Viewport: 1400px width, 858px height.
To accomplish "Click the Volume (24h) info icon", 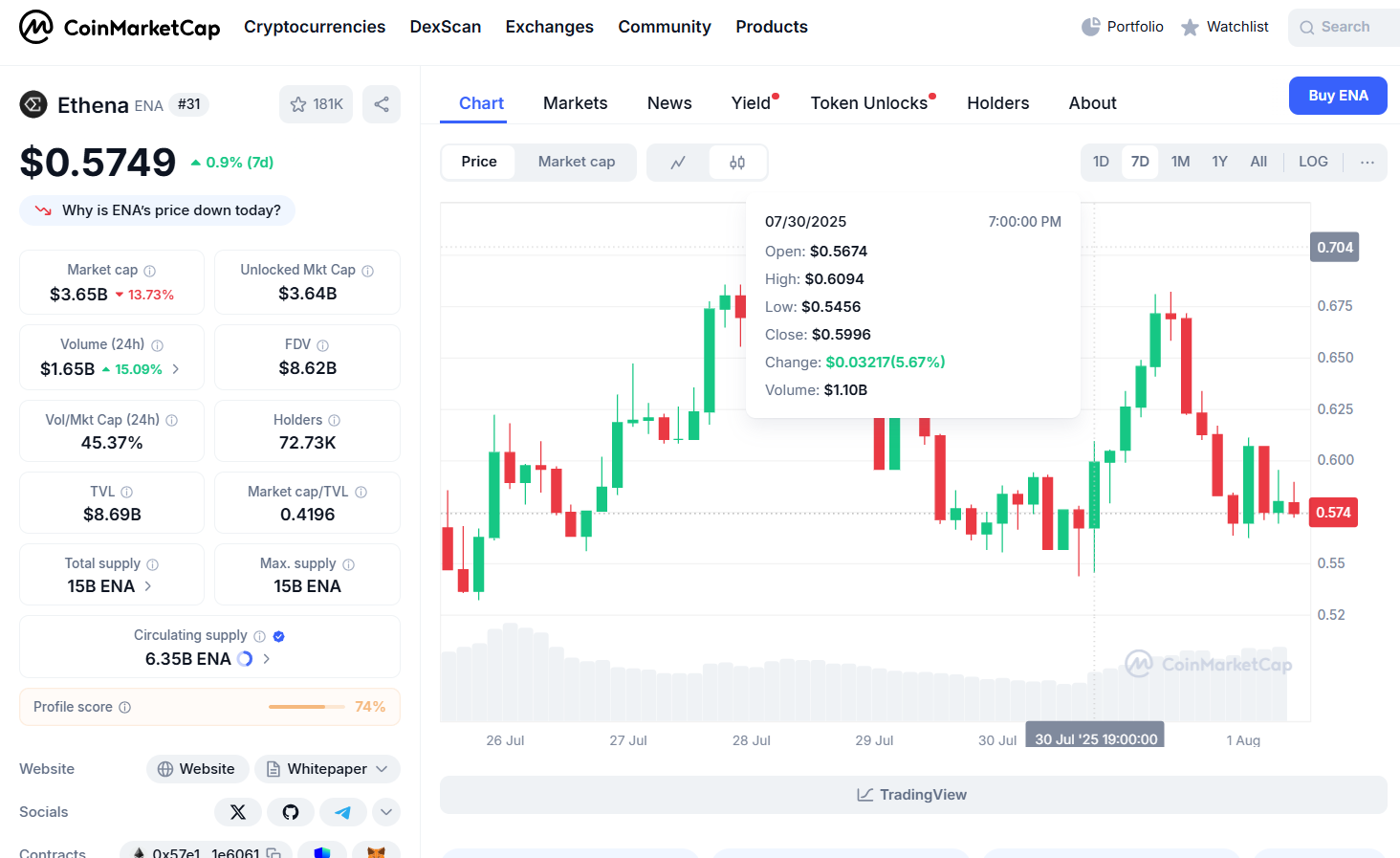I will coord(157,345).
